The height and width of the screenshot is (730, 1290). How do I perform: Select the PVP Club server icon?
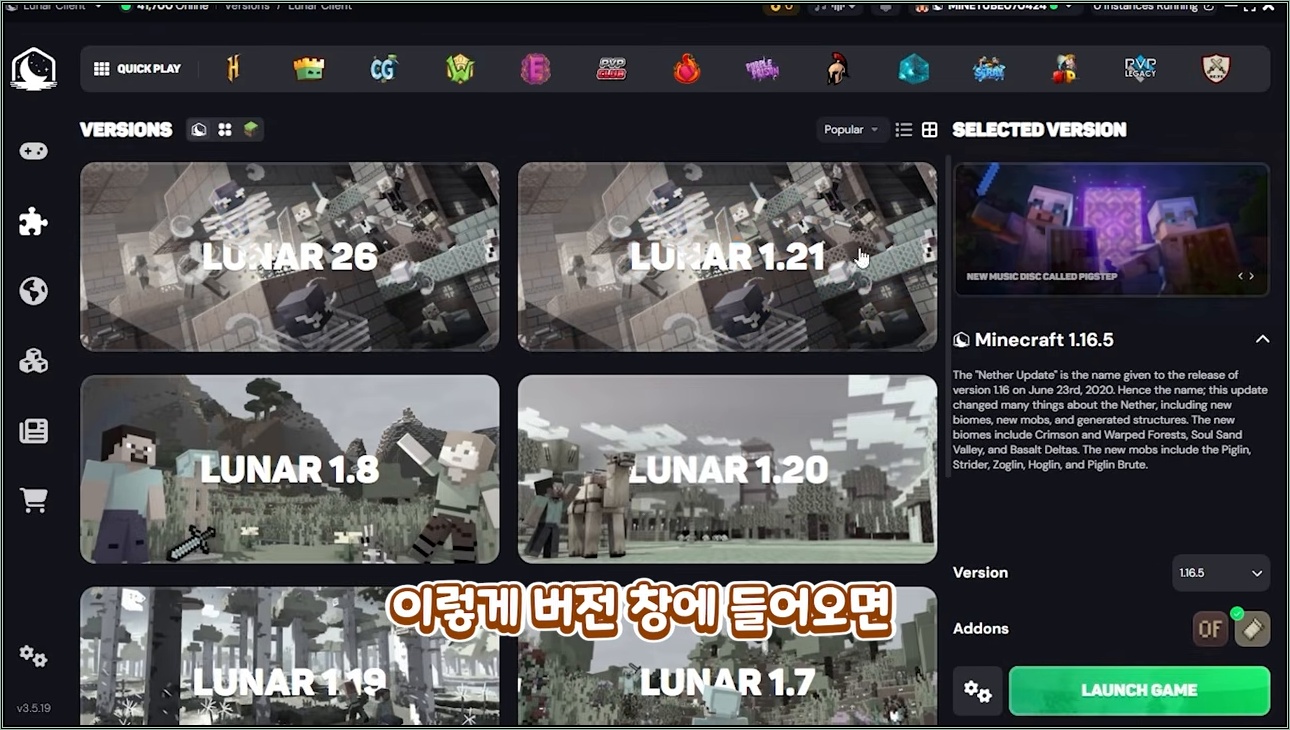(x=611, y=69)
